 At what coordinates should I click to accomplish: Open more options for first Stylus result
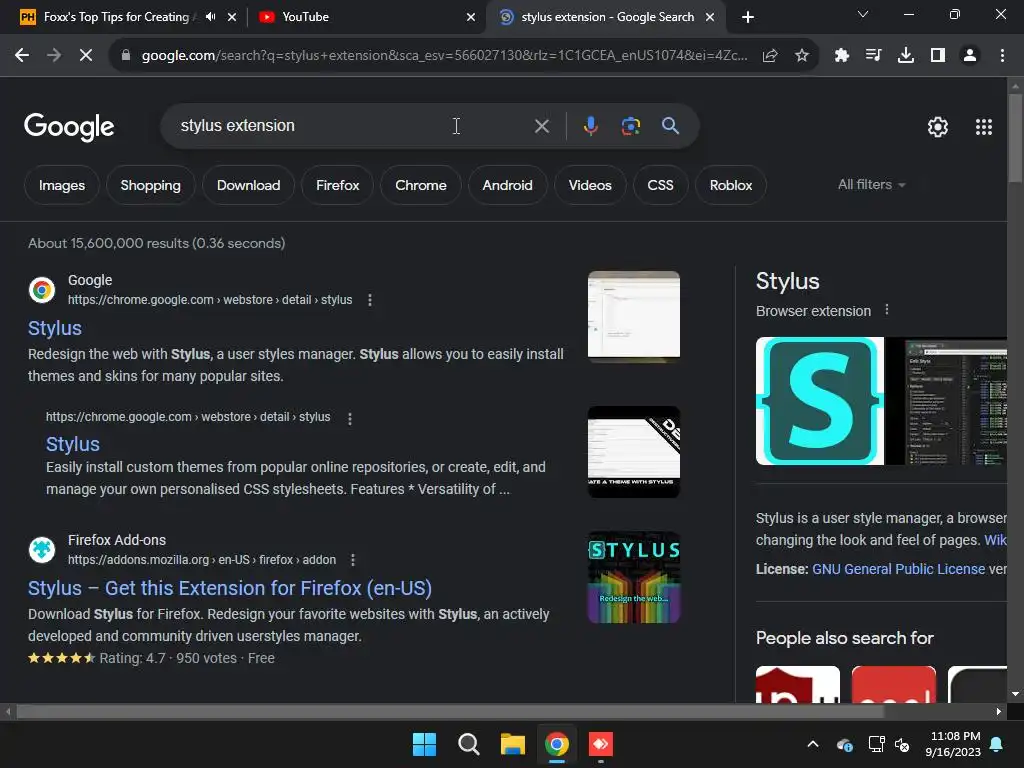point(370,300)
